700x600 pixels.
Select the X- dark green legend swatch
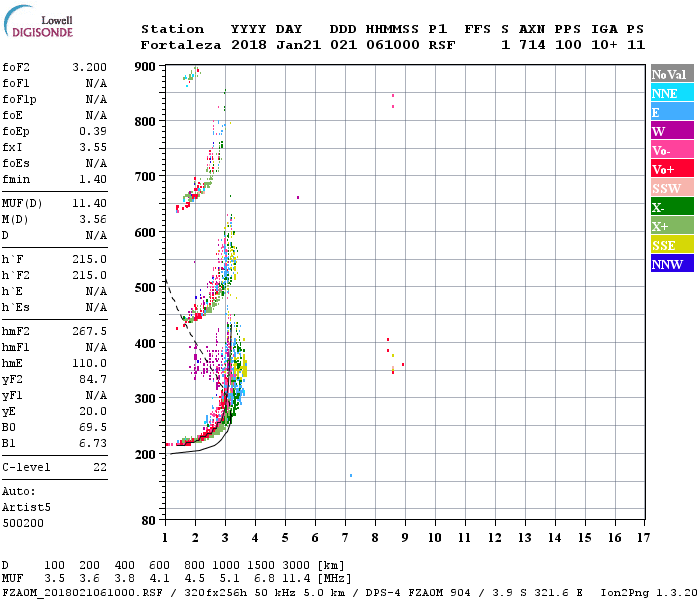point(672,207)
